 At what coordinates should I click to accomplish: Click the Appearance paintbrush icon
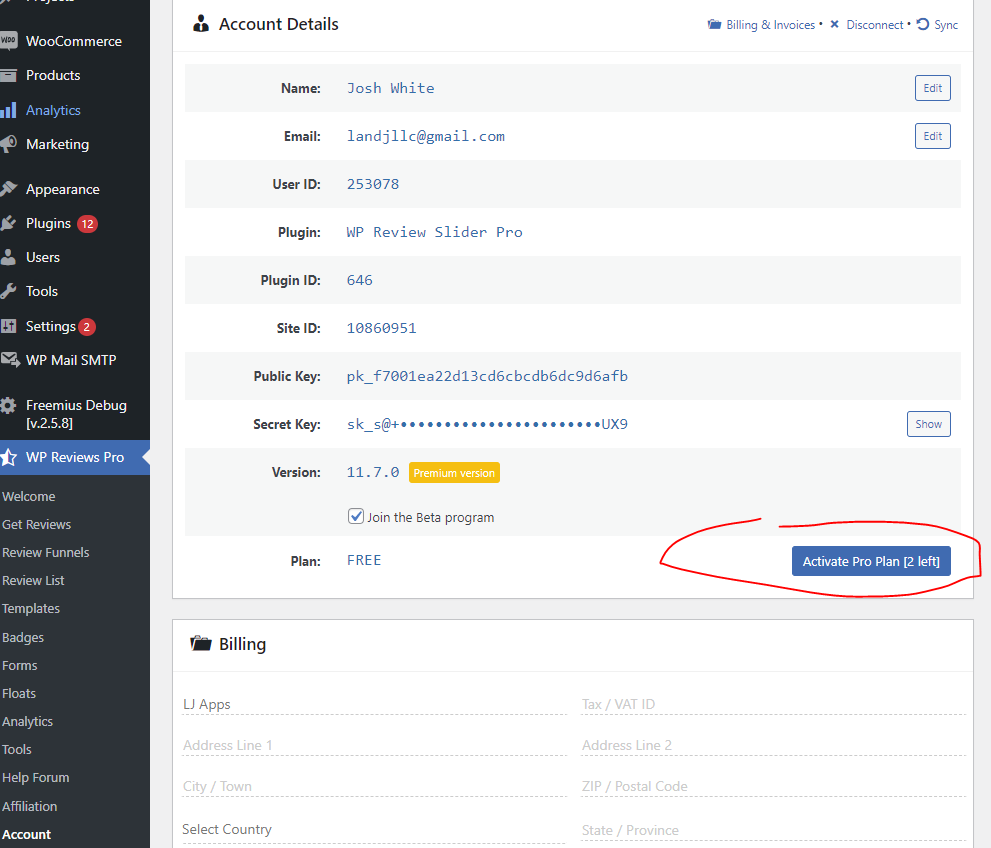[8, 189]
